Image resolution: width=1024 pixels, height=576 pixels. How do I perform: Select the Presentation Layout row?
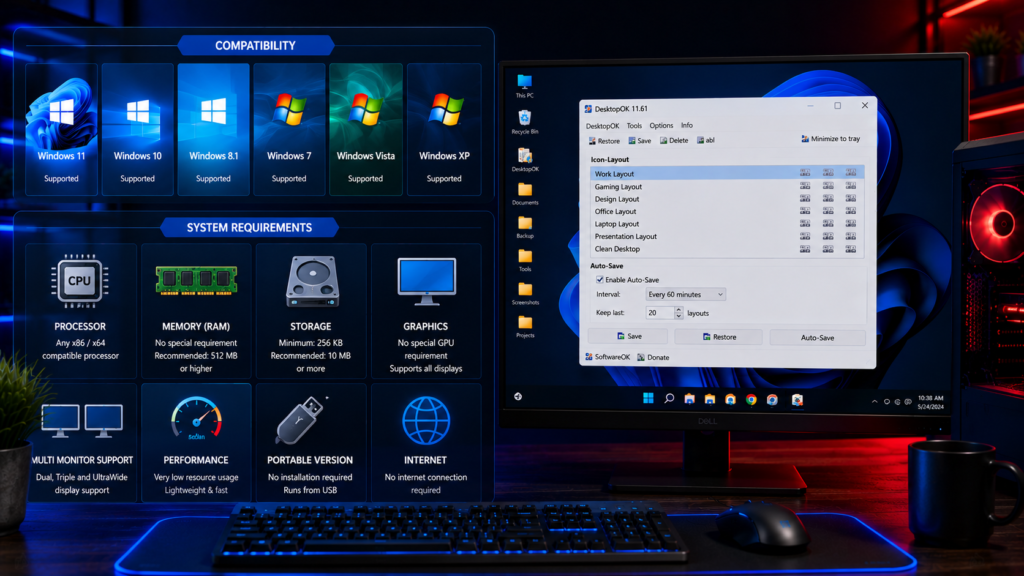point(727,236)
